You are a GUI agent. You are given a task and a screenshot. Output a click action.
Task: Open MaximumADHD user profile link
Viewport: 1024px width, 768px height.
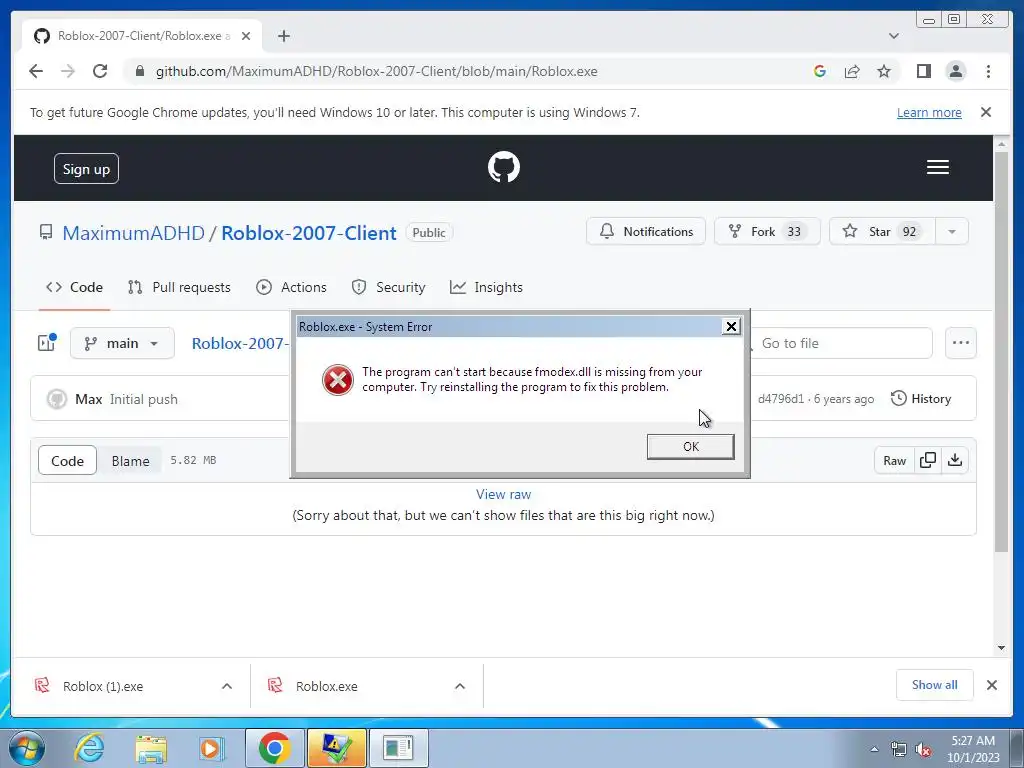[x=134, y=233]
